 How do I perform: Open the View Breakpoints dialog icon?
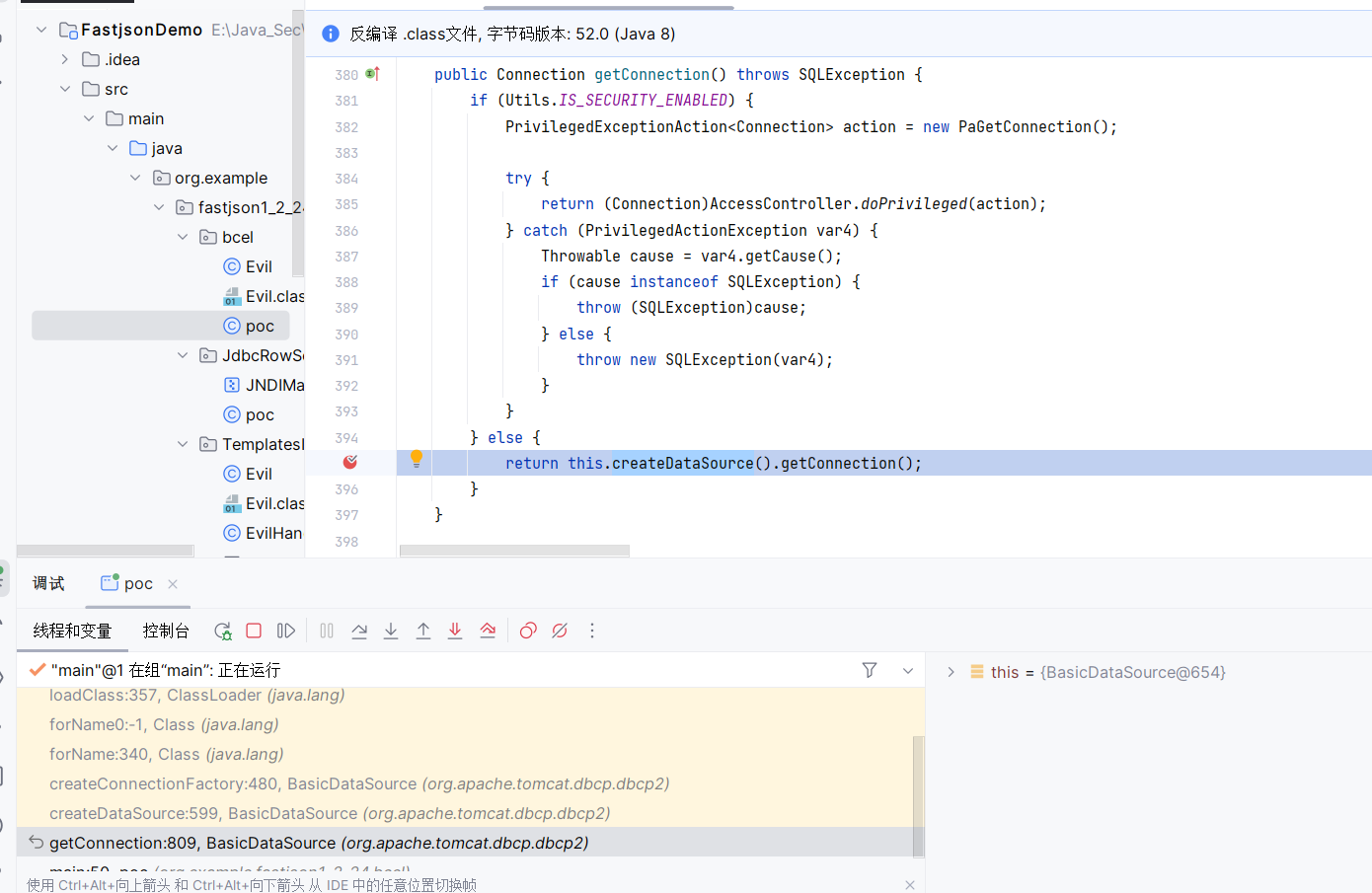528,631
